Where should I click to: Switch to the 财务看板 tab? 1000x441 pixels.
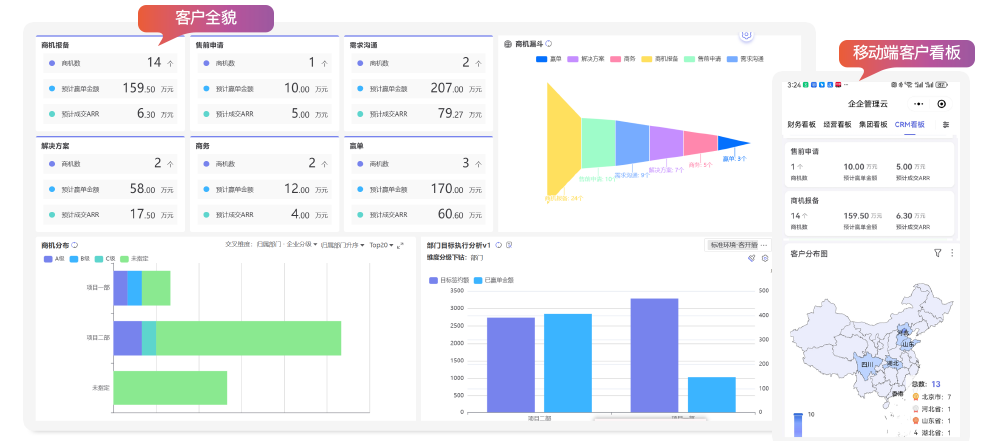pyautogui.click(x=803, y=125)
